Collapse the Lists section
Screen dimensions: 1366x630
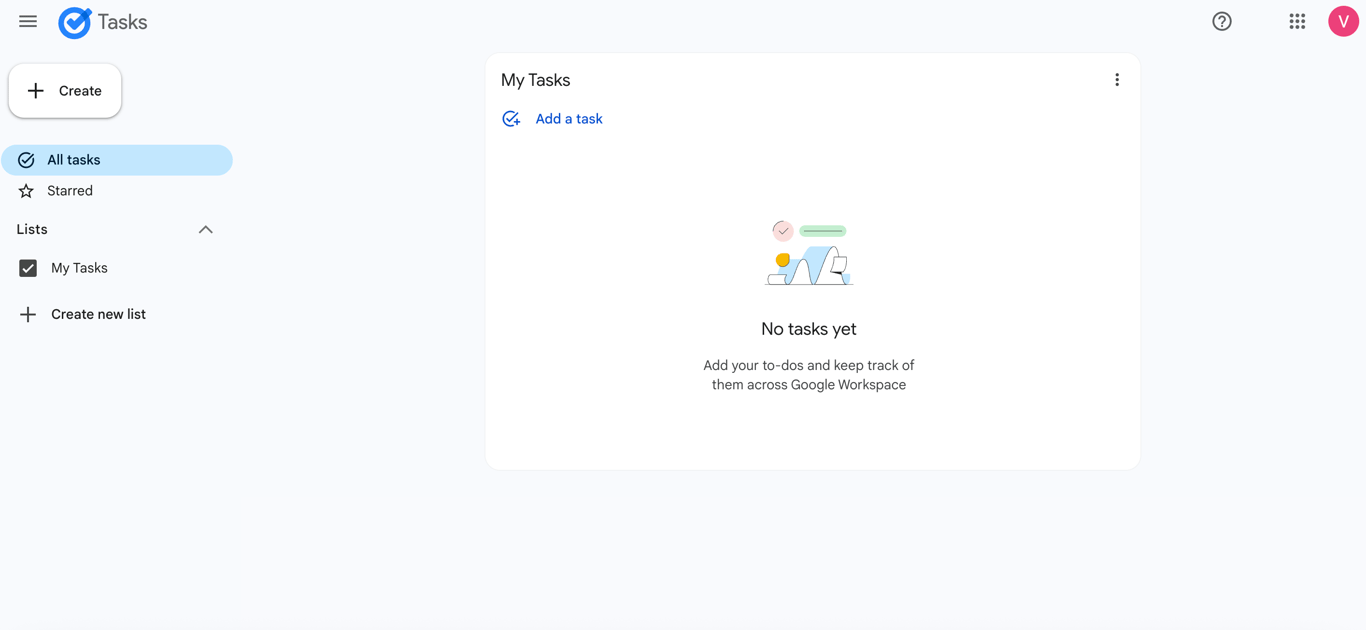click(205, 229)
